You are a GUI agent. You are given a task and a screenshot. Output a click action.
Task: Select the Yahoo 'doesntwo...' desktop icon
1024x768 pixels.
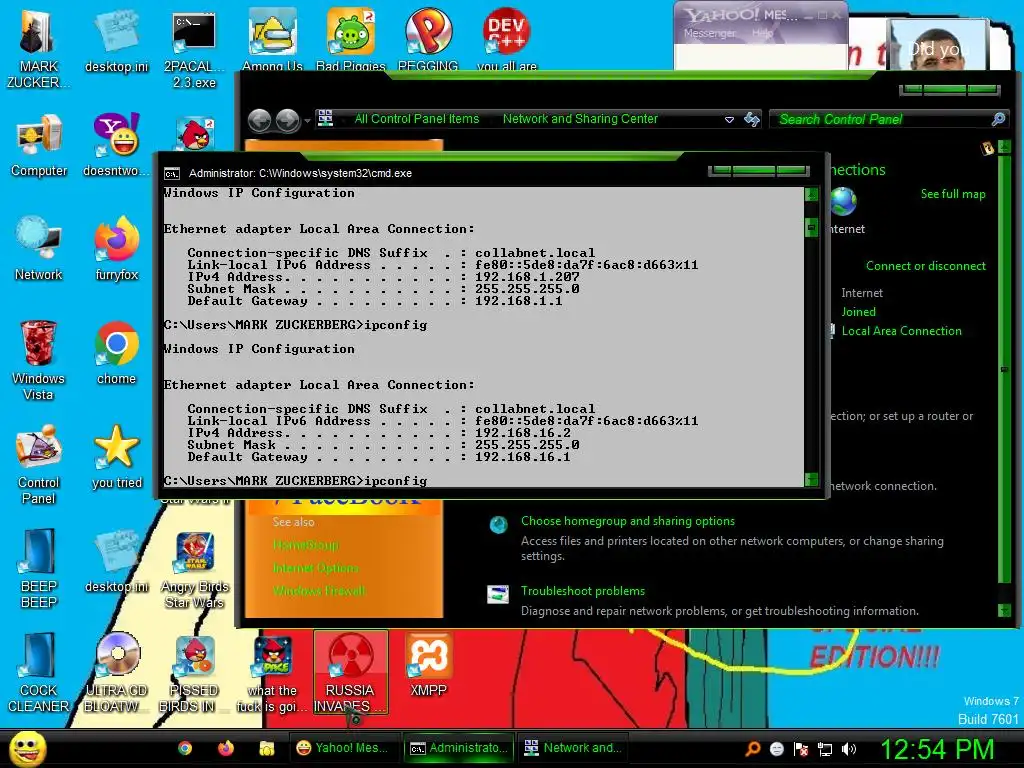116,145
